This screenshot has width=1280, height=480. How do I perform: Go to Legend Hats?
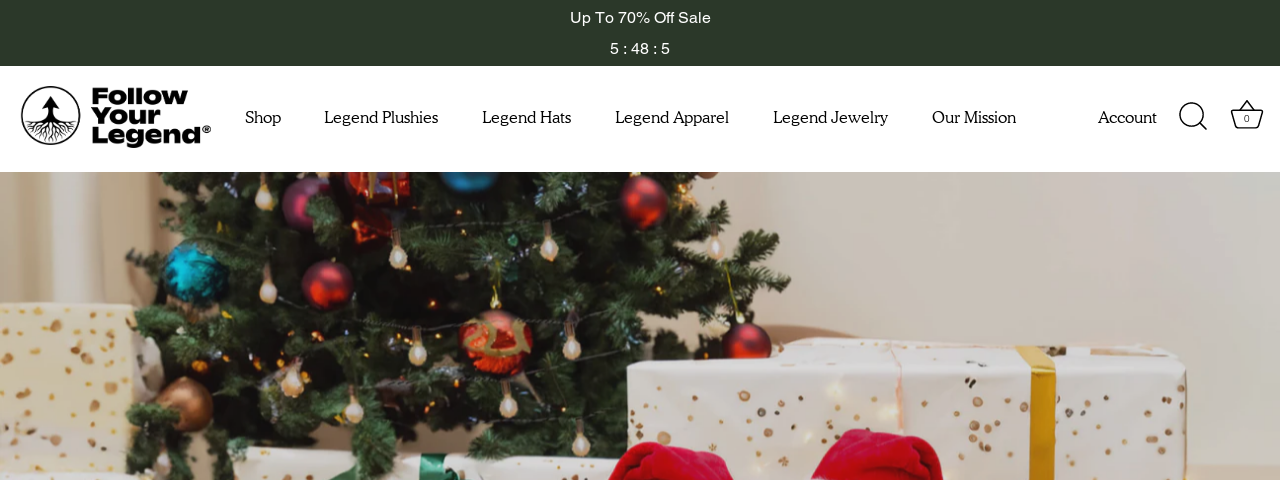(x=526, y=118)
